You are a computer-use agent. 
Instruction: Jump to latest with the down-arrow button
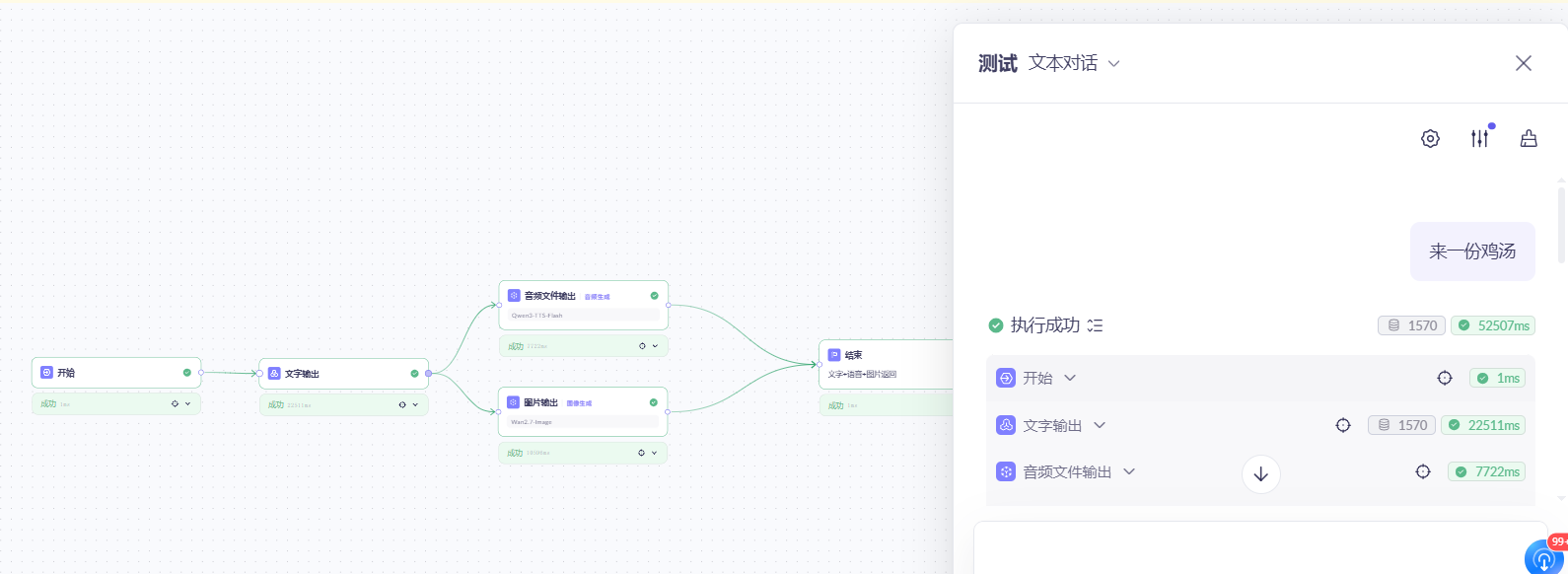pos(1260,474)
